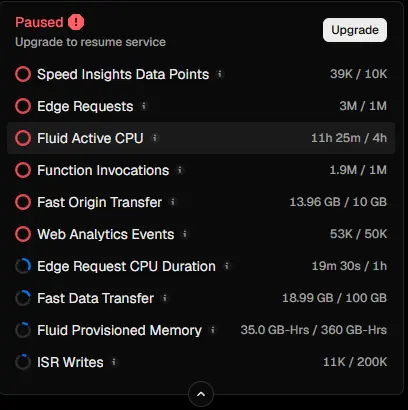Click red usage ring for Speed Insights Data Points
This screenshot has width=408, height=410.
23,74
